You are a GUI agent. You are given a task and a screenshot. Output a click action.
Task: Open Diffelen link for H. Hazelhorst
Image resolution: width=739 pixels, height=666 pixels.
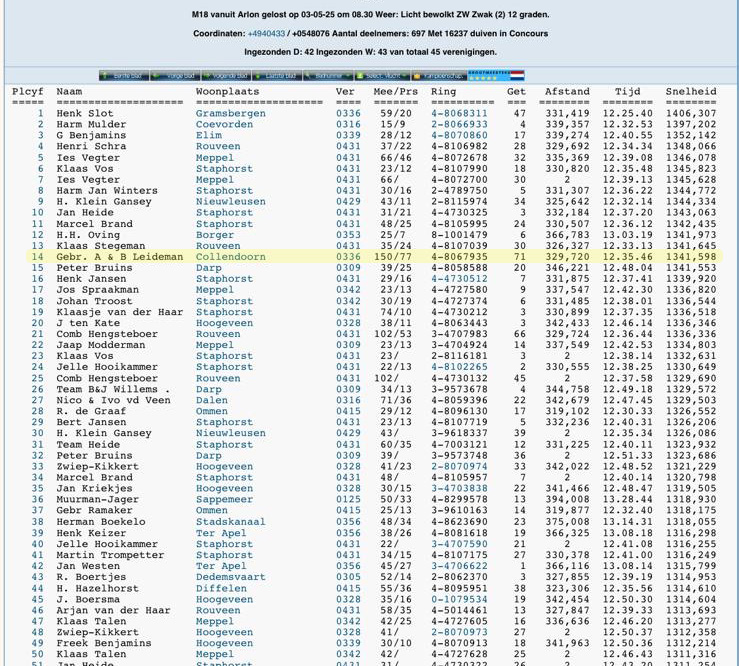coord(221,589)
